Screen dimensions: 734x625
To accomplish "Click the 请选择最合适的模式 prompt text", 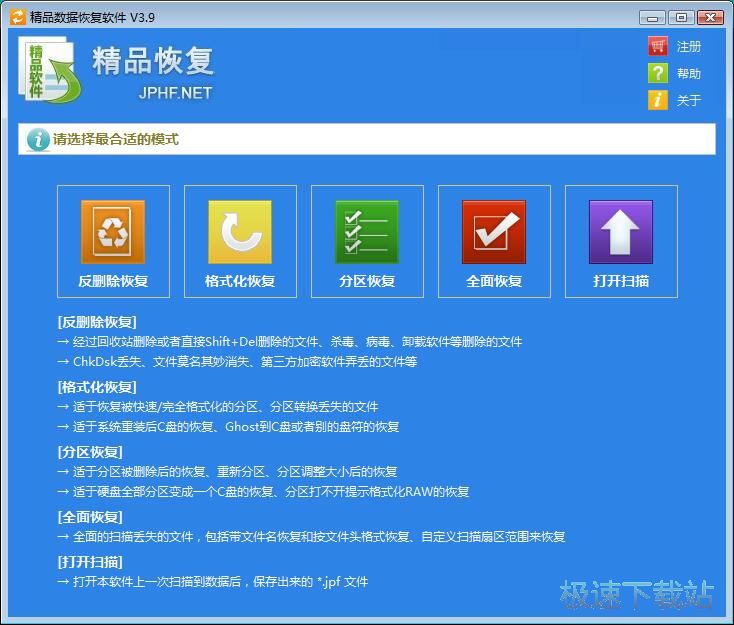I will [116, 140].
